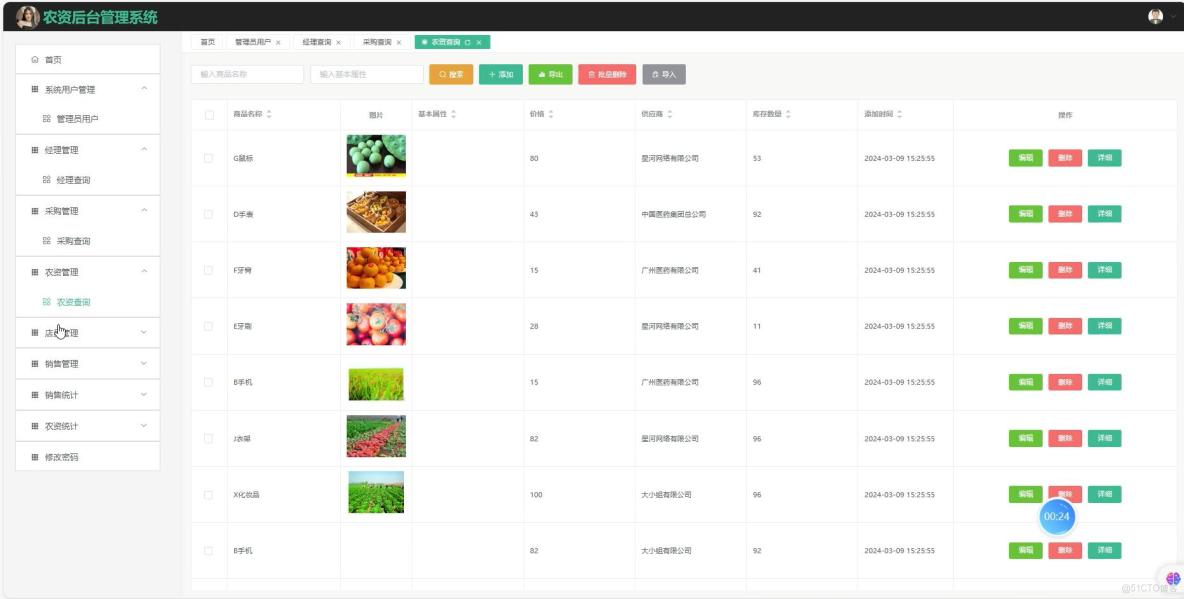Check the select-all checkbox in the table header
The width and height of the screenshot is (1184, 599).
[x=210, y=114]
